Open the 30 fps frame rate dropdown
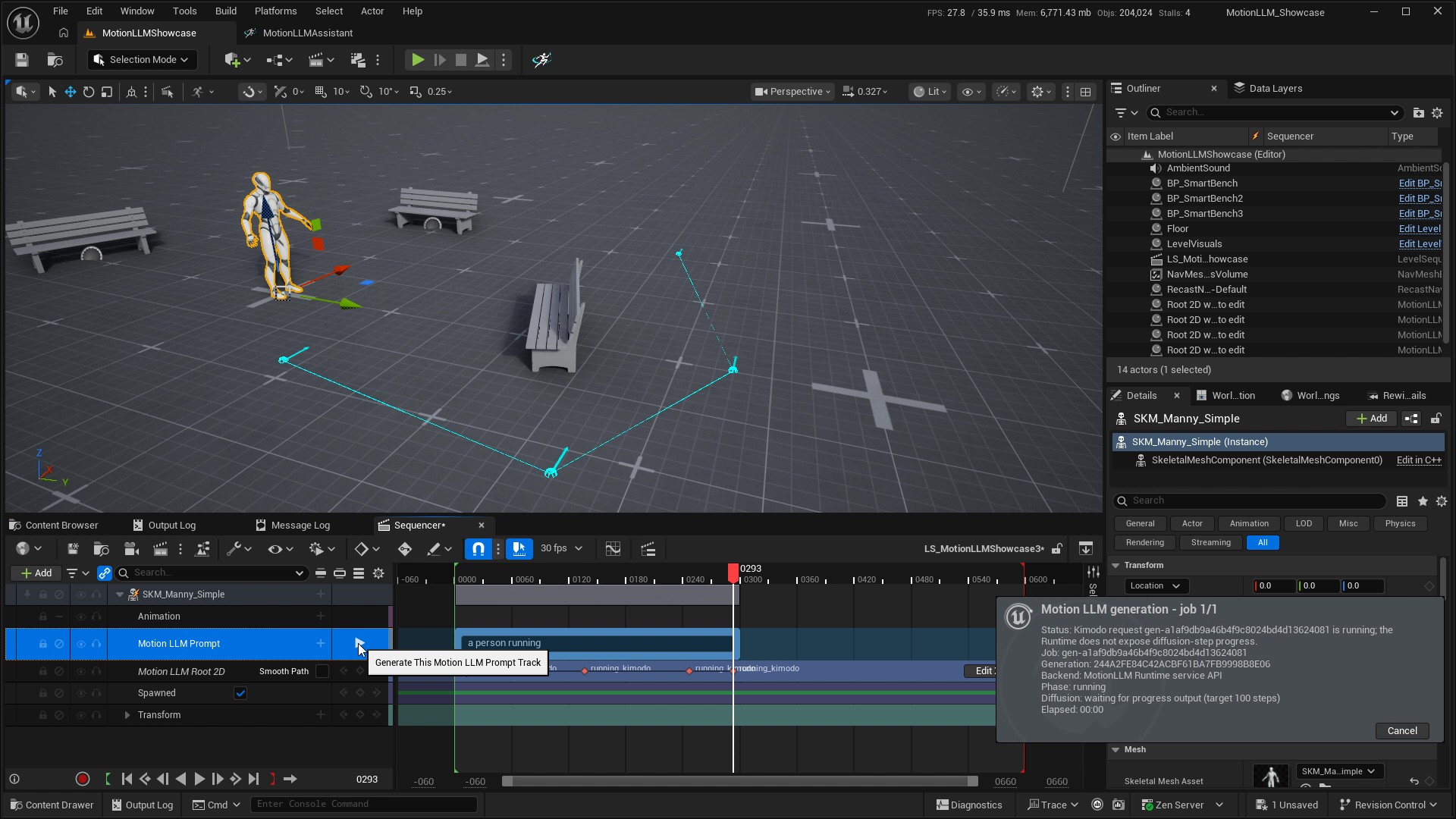The image size is (1456, 819). click(x=561, y=549)
